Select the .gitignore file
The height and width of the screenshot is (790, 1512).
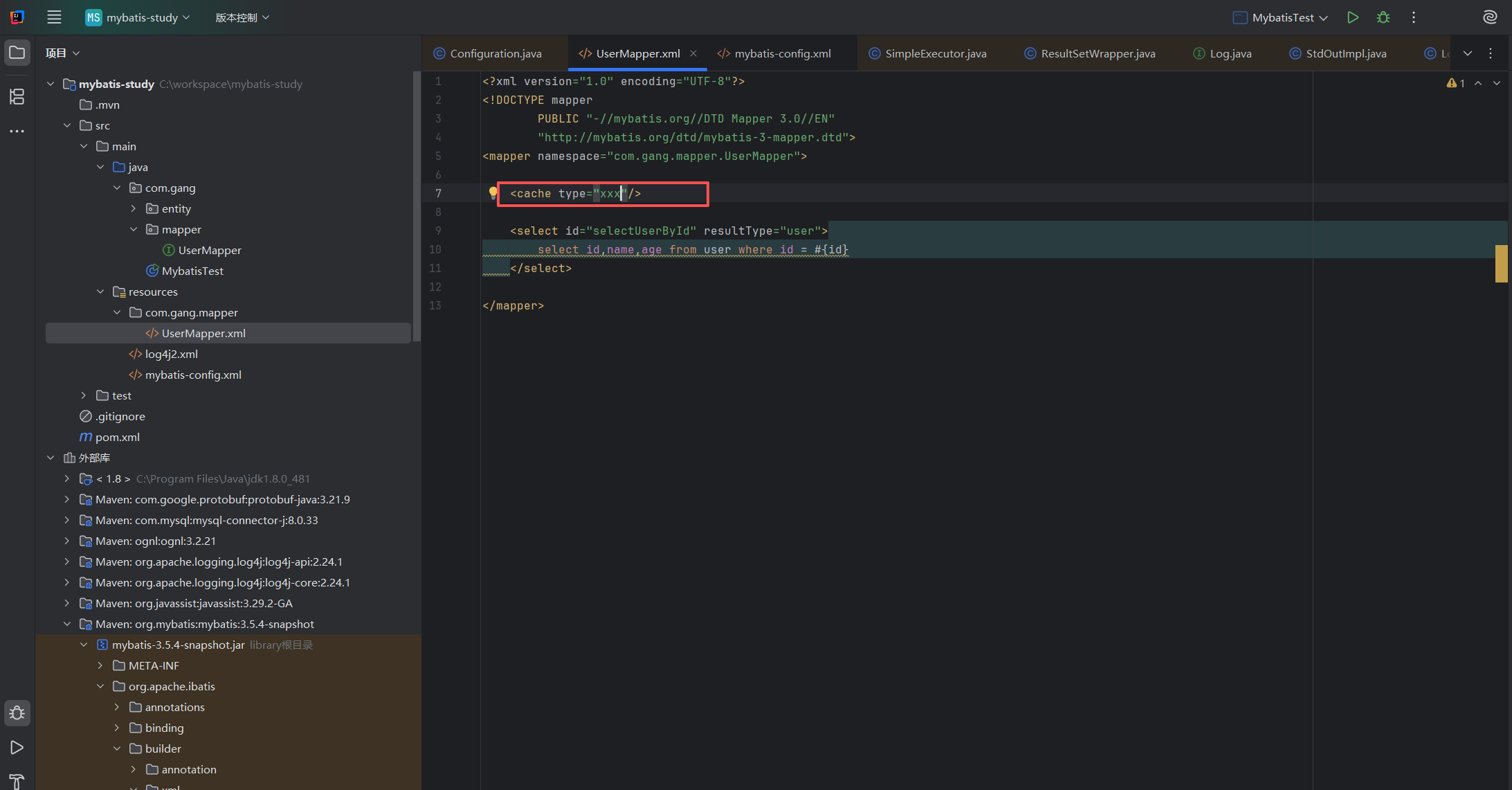point(113,416)
